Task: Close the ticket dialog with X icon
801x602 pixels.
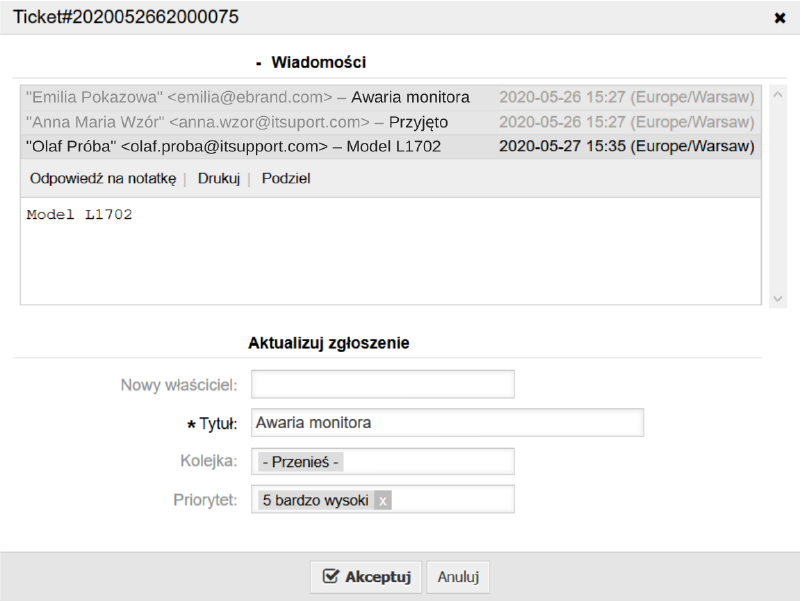Action: (780, 18)
